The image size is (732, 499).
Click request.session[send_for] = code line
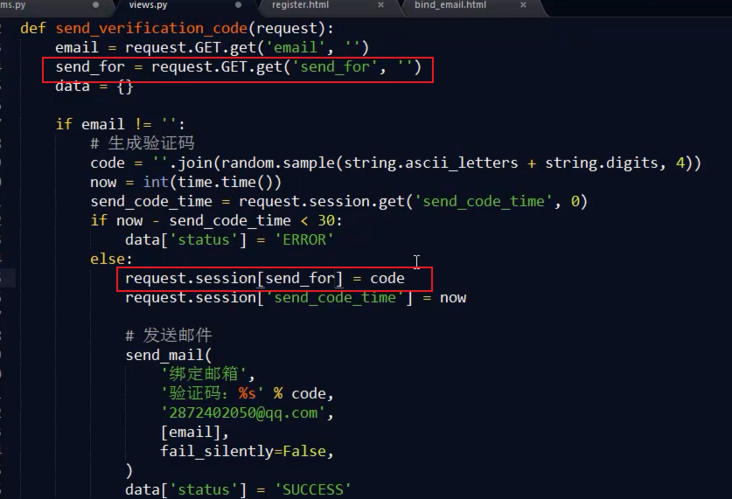point(265,279)
